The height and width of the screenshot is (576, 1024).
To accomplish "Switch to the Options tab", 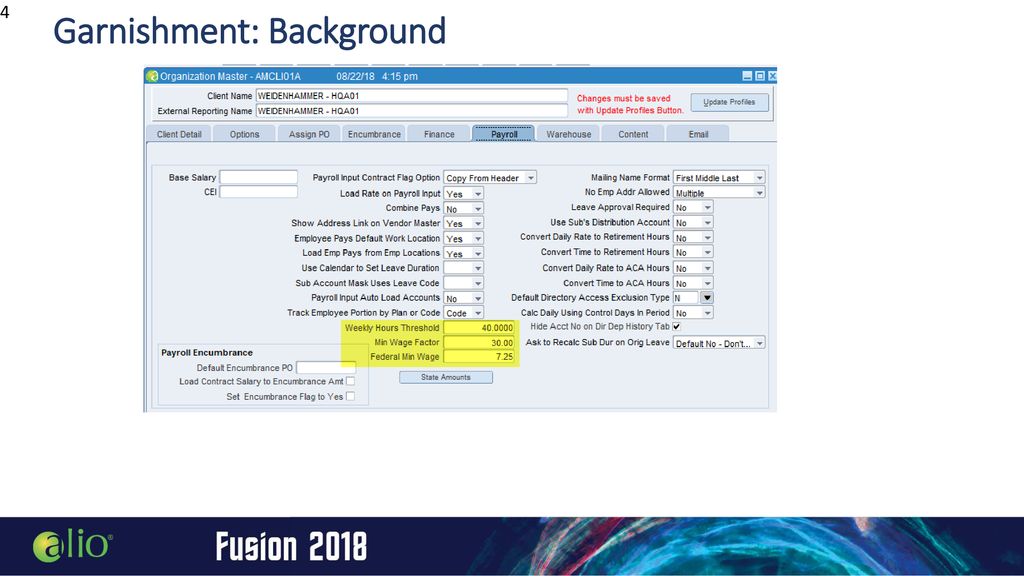I will [x=244, y=134].
